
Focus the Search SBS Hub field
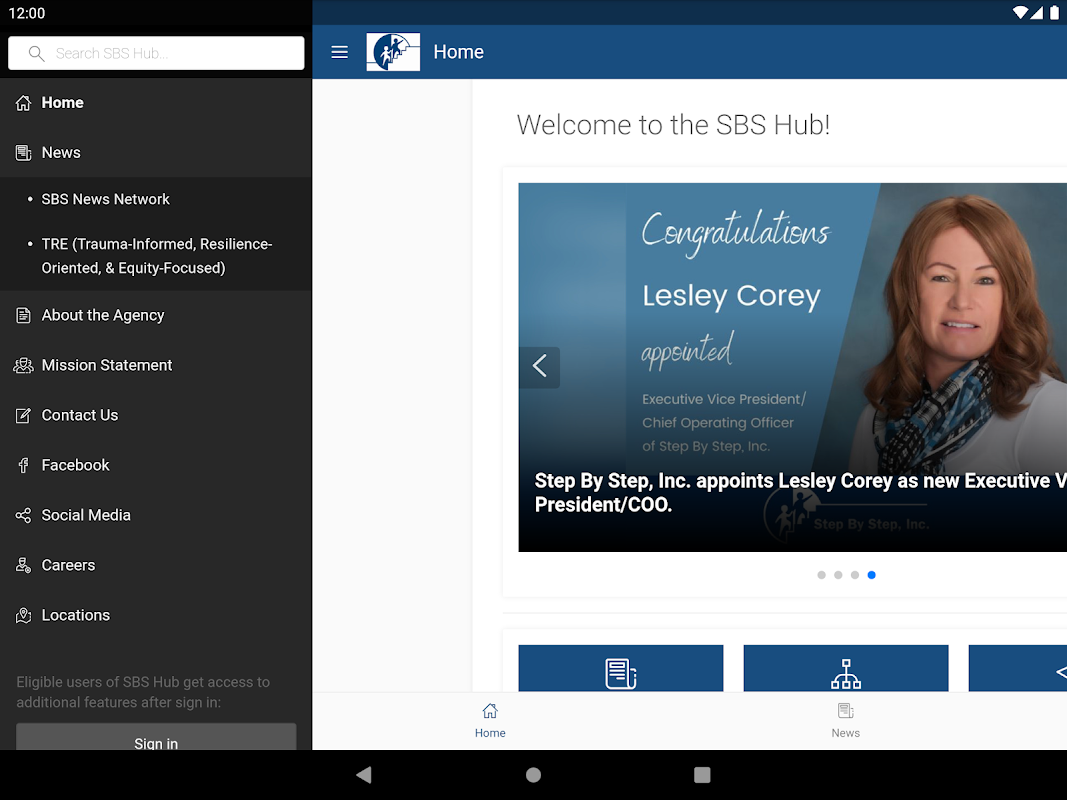(x=156, y=53)
